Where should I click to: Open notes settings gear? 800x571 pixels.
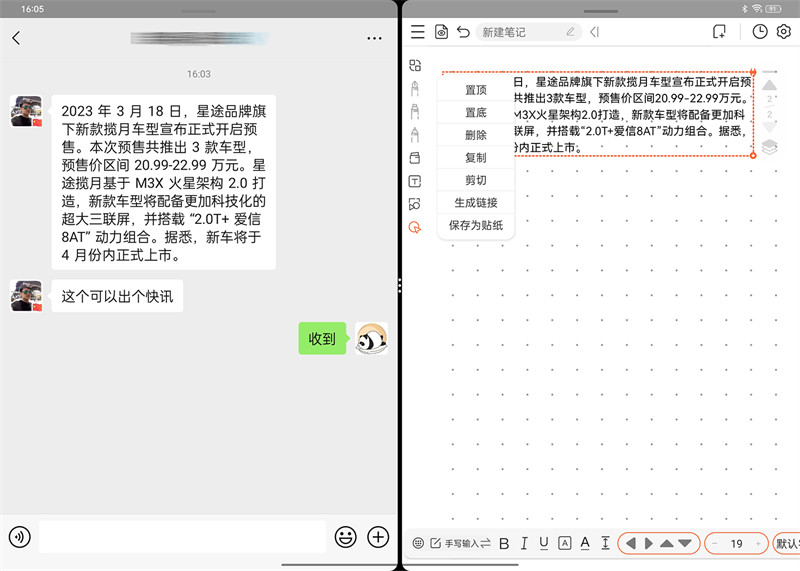(784, 32)
